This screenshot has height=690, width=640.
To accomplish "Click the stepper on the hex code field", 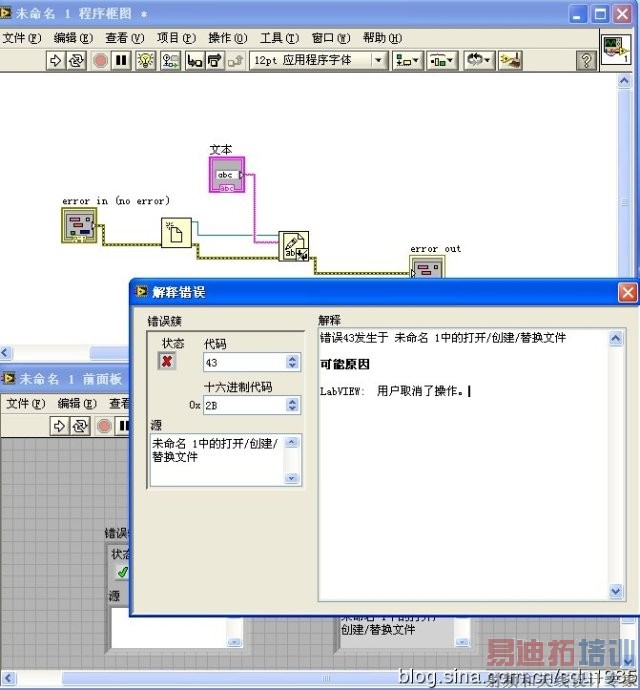I will pyautogui.click(x=293, y=405).
